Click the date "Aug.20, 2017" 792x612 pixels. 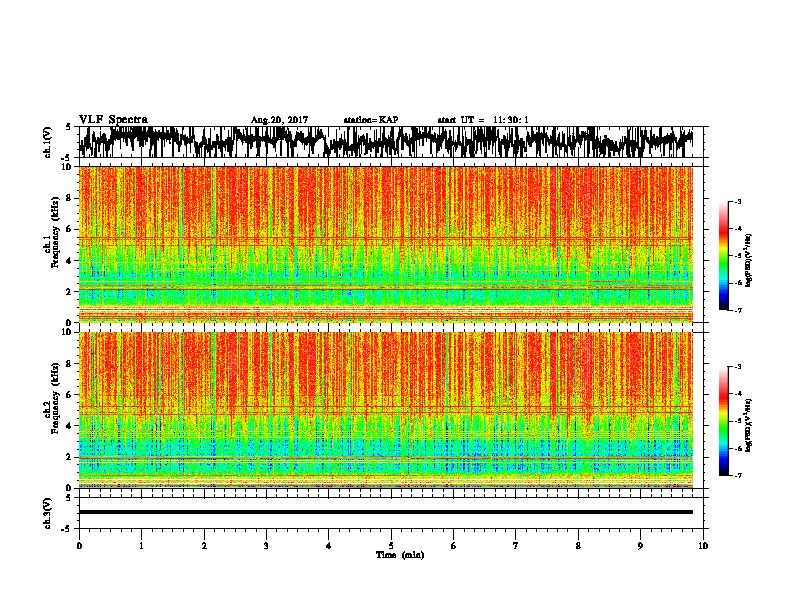pos(279,120)
